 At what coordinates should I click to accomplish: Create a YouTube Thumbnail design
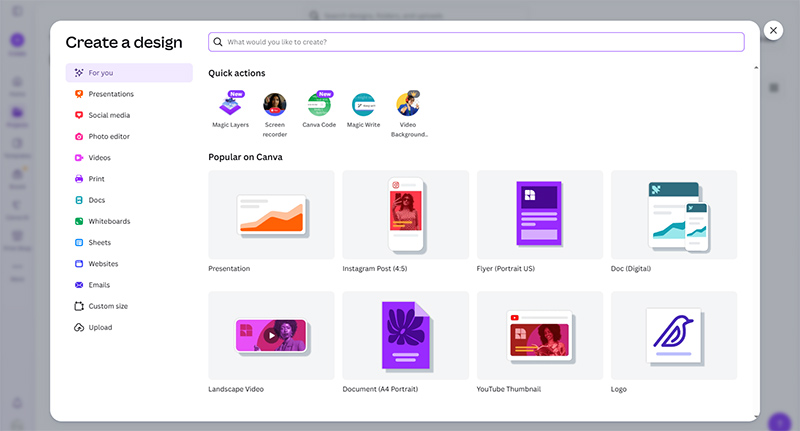[540, 335]
